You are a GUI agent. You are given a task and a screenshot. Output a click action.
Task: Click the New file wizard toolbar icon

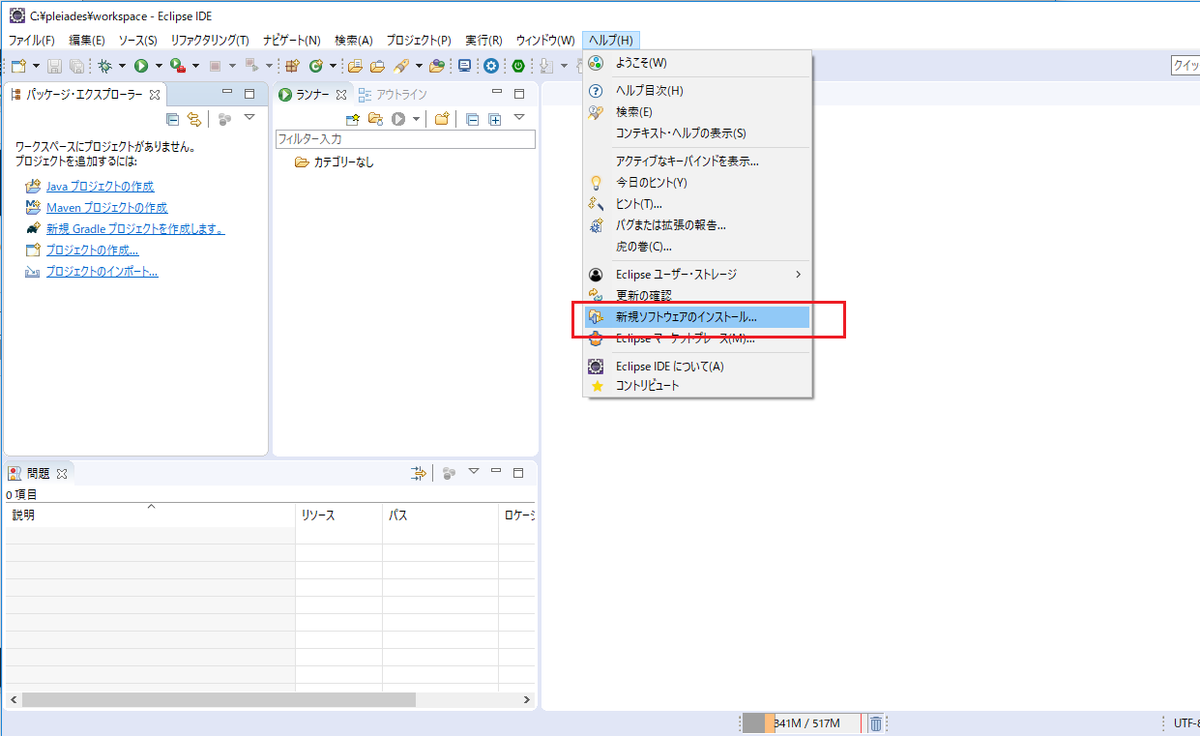[18, 66]
